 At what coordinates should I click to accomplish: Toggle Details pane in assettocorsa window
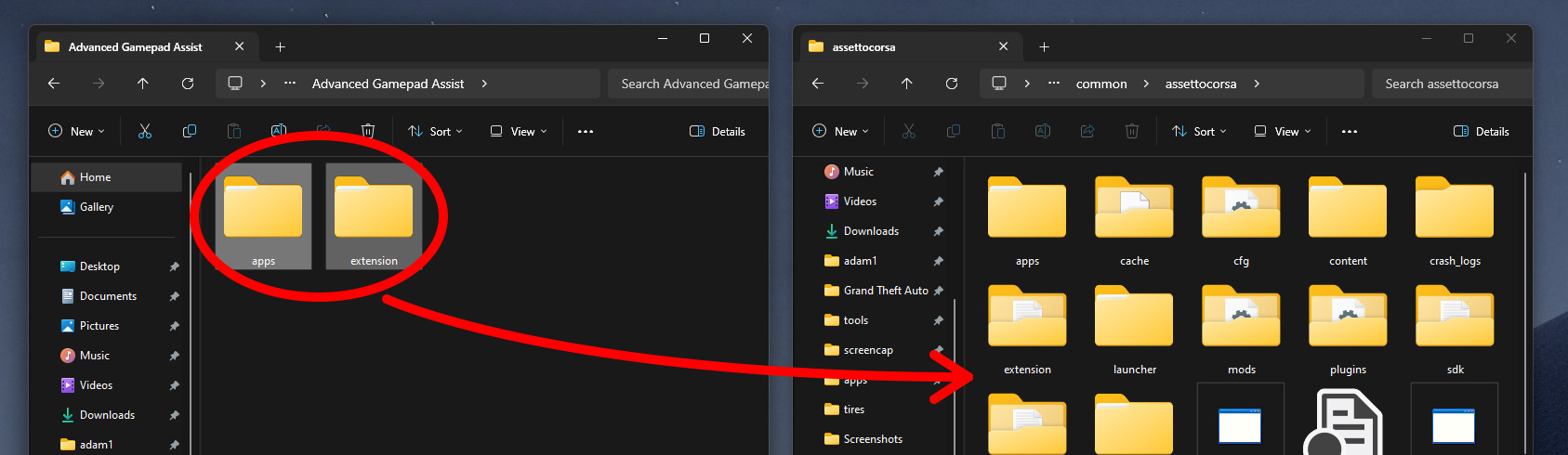(1482, 131)
